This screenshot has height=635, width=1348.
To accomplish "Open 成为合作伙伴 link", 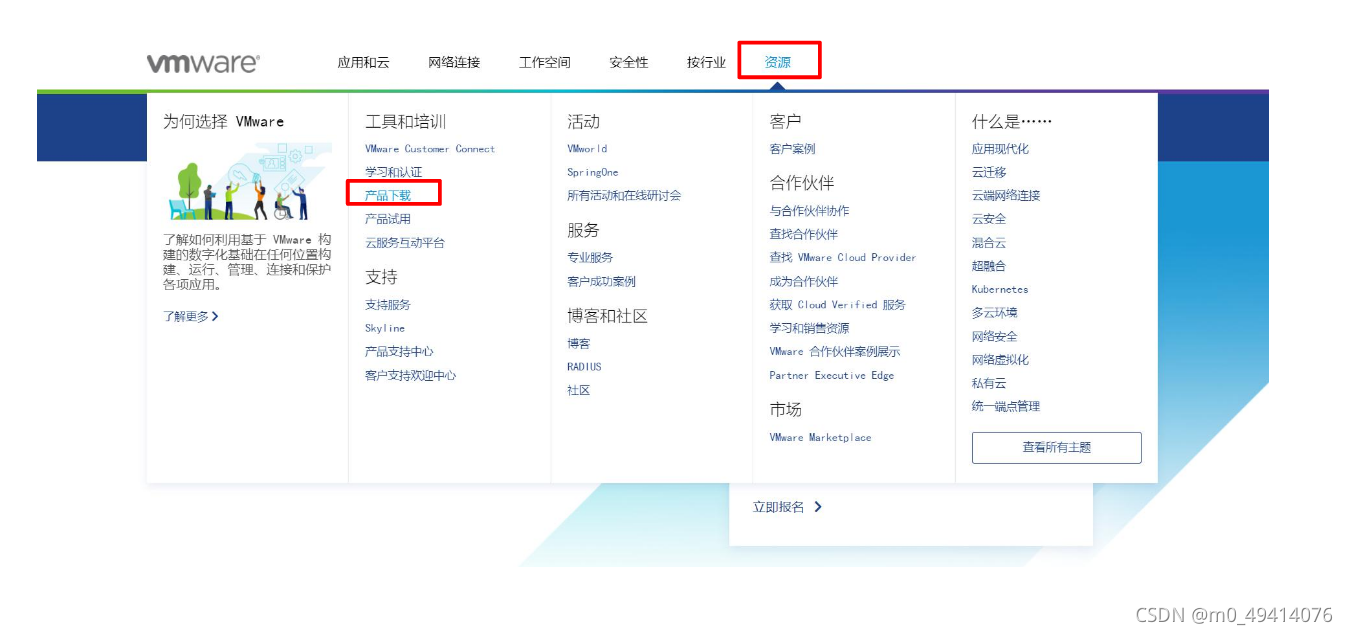I will tap(804, 281).
